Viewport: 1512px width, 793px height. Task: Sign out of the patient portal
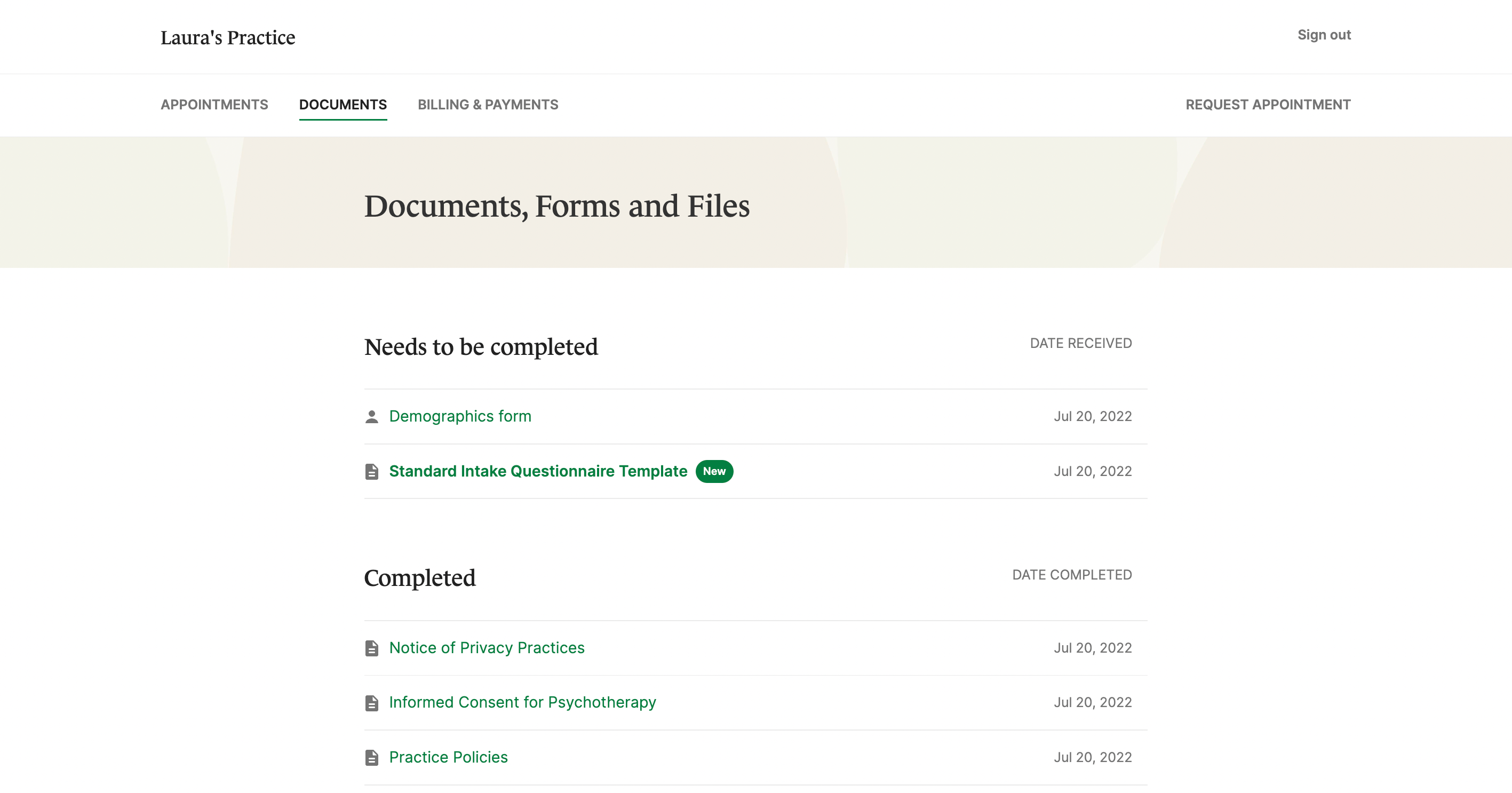point(1324,35)
